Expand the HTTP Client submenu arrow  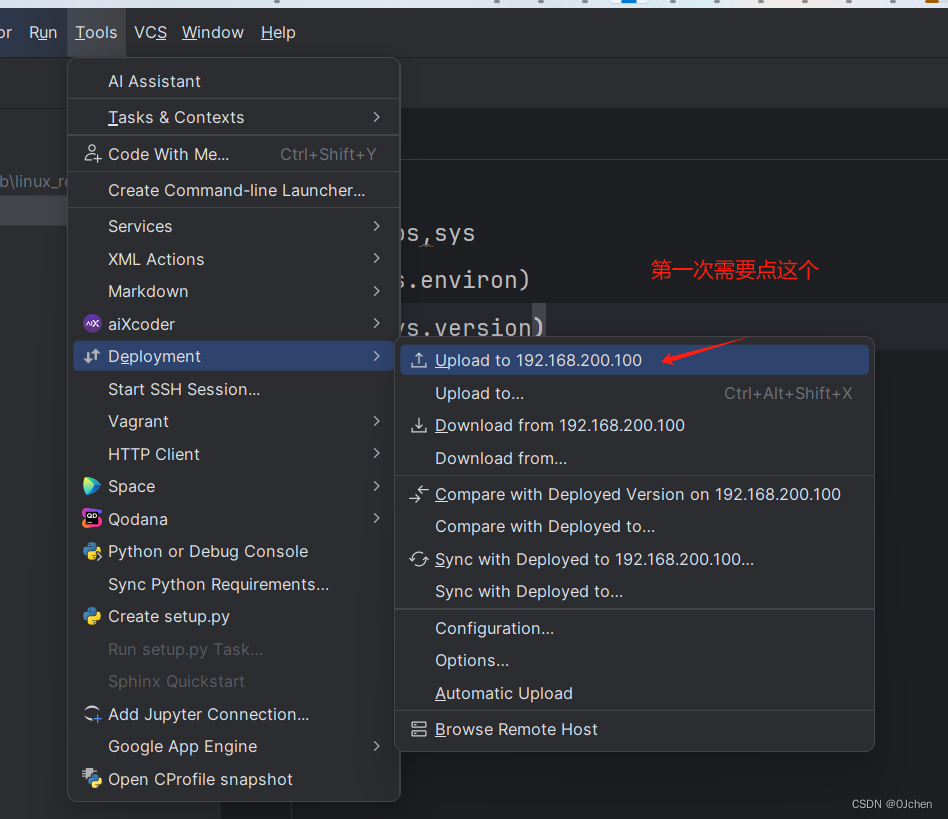(x=377, y=454)
